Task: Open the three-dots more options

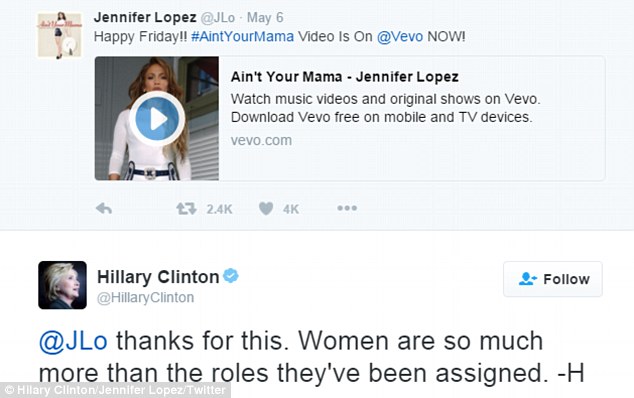Action: 347,208
